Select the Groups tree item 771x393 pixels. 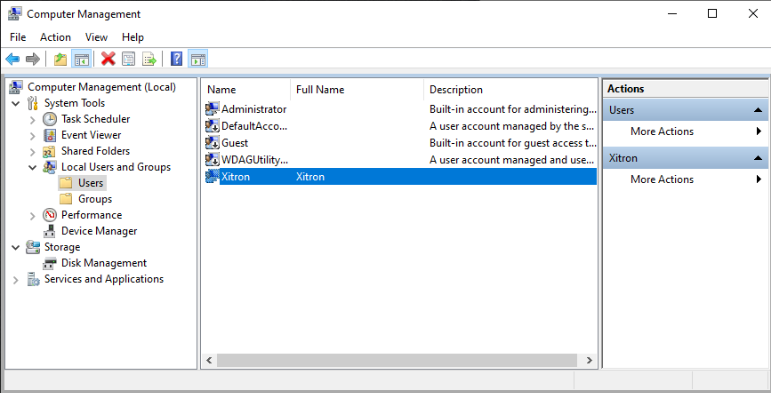[95, 199]
